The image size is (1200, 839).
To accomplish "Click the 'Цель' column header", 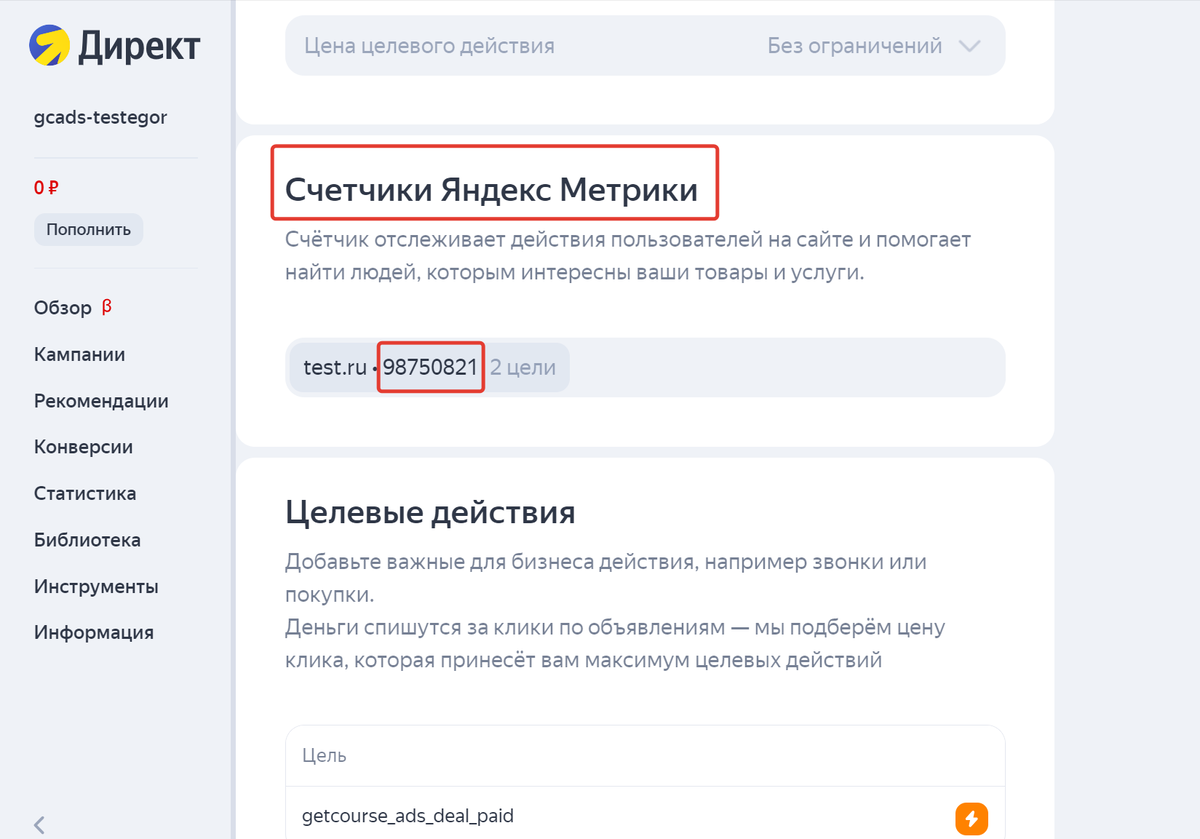I will (324, 755).
